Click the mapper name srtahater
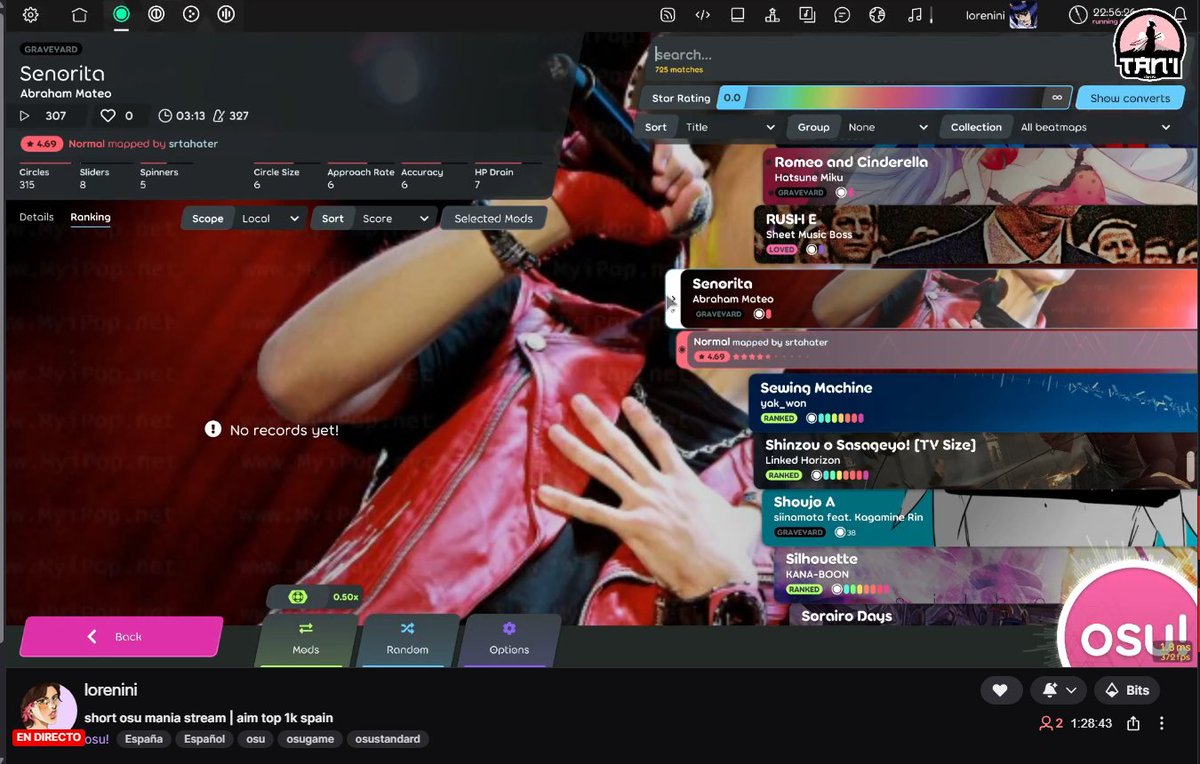The height and width of the screenshot is (764, 1200). (193, 144)
